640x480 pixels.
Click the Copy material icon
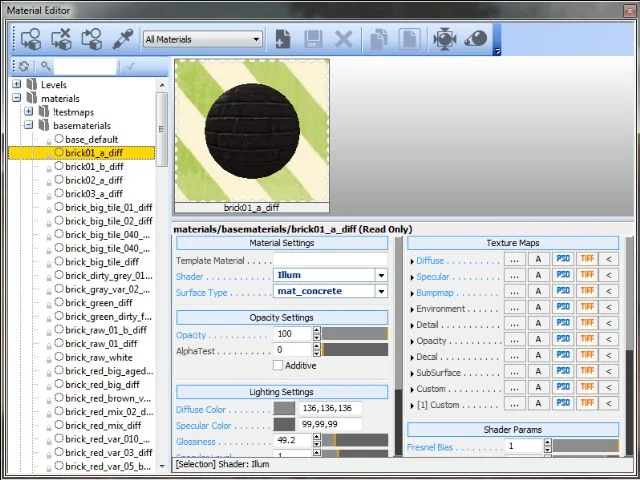pyautogui.click(x=379, y=40)
